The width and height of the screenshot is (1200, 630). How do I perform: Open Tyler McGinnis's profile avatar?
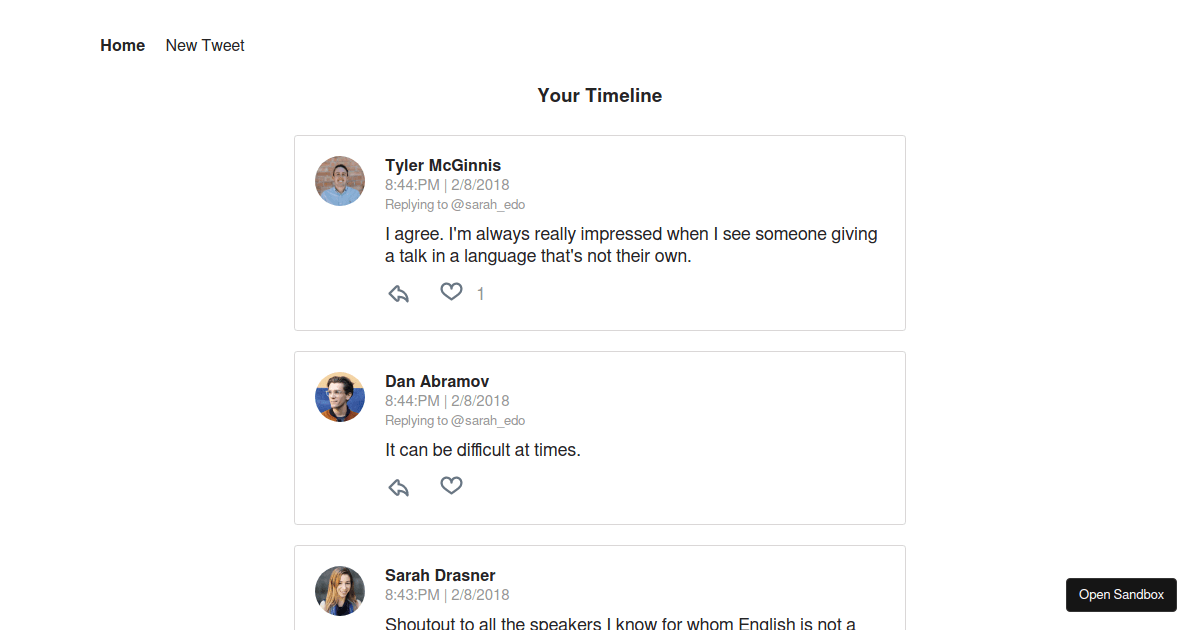click(340, 181)
